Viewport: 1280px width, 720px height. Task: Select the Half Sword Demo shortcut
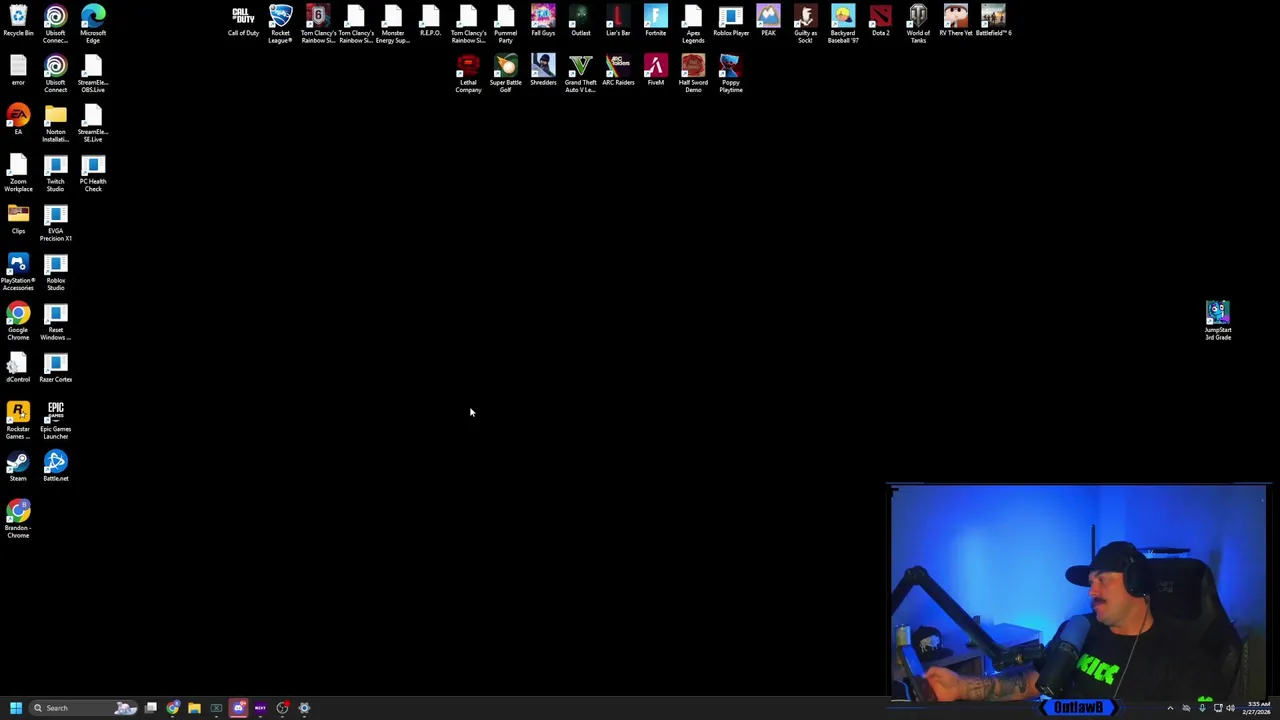[x=693, y=74]
